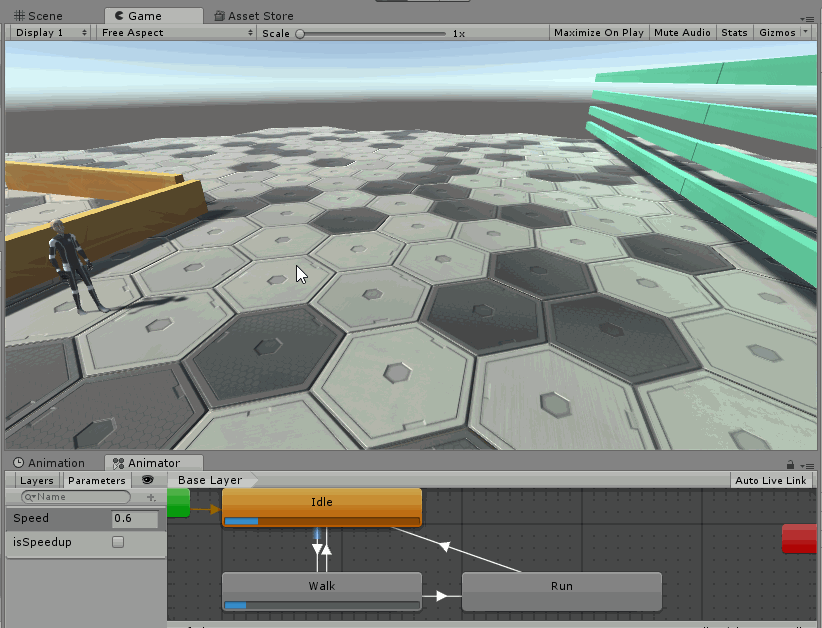Click the search magnifier in the parameter filter
Screen dimensions: 822x628
(29, 496)
